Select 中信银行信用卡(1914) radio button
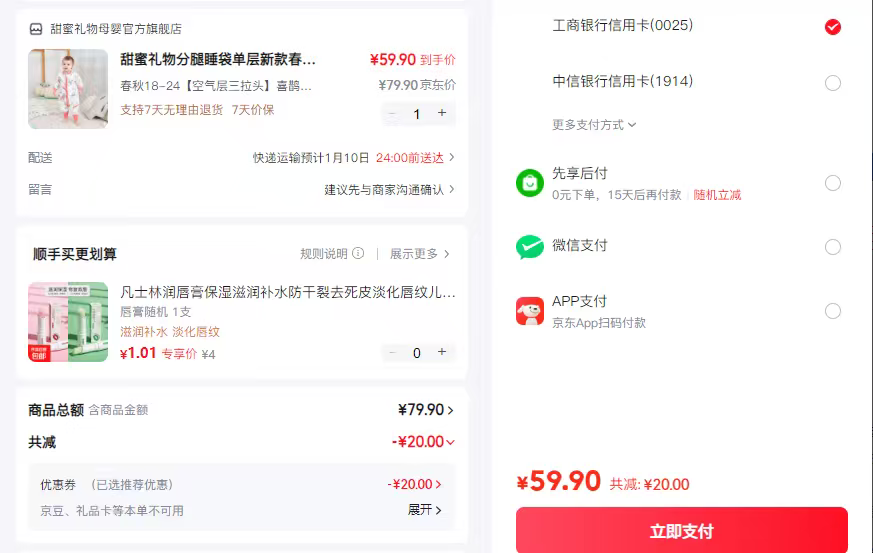 (x=832, y=83)
